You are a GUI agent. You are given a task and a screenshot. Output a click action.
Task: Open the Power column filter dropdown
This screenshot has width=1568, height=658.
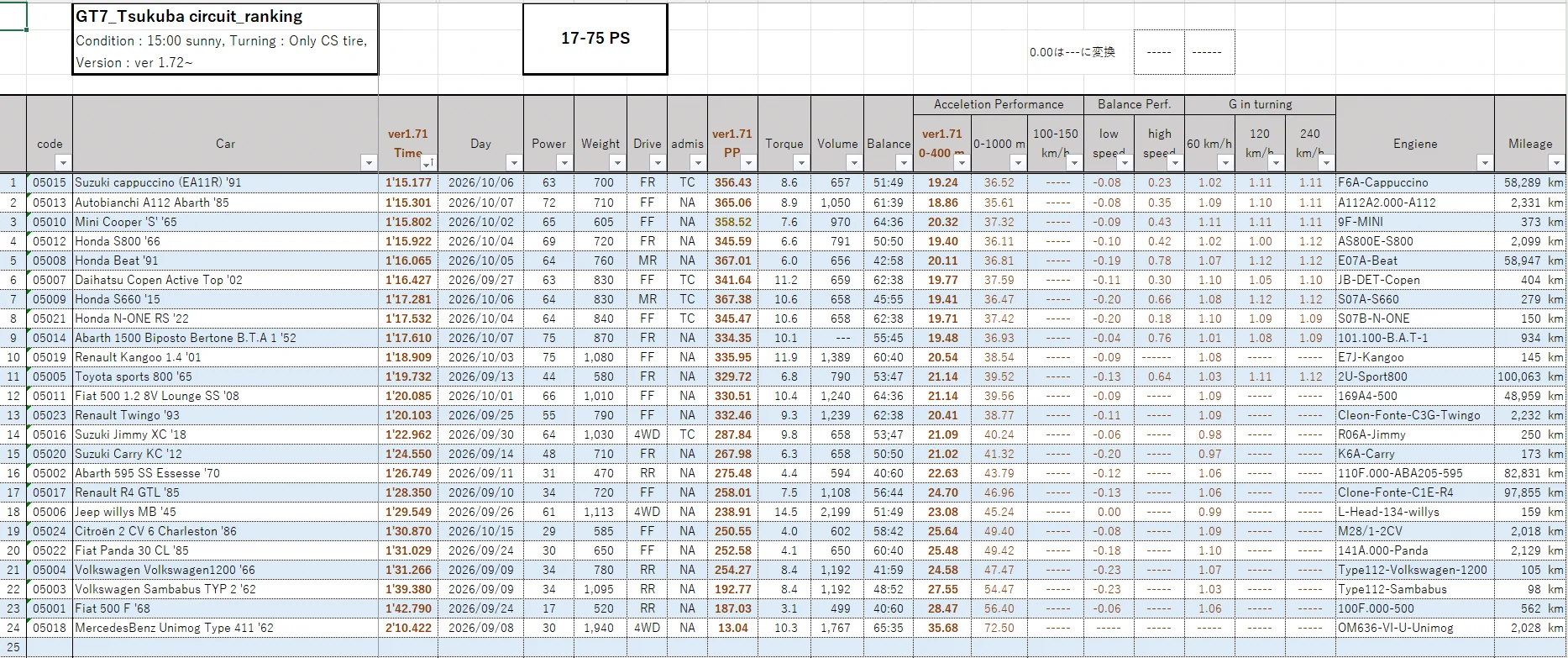tap(564, 162)
